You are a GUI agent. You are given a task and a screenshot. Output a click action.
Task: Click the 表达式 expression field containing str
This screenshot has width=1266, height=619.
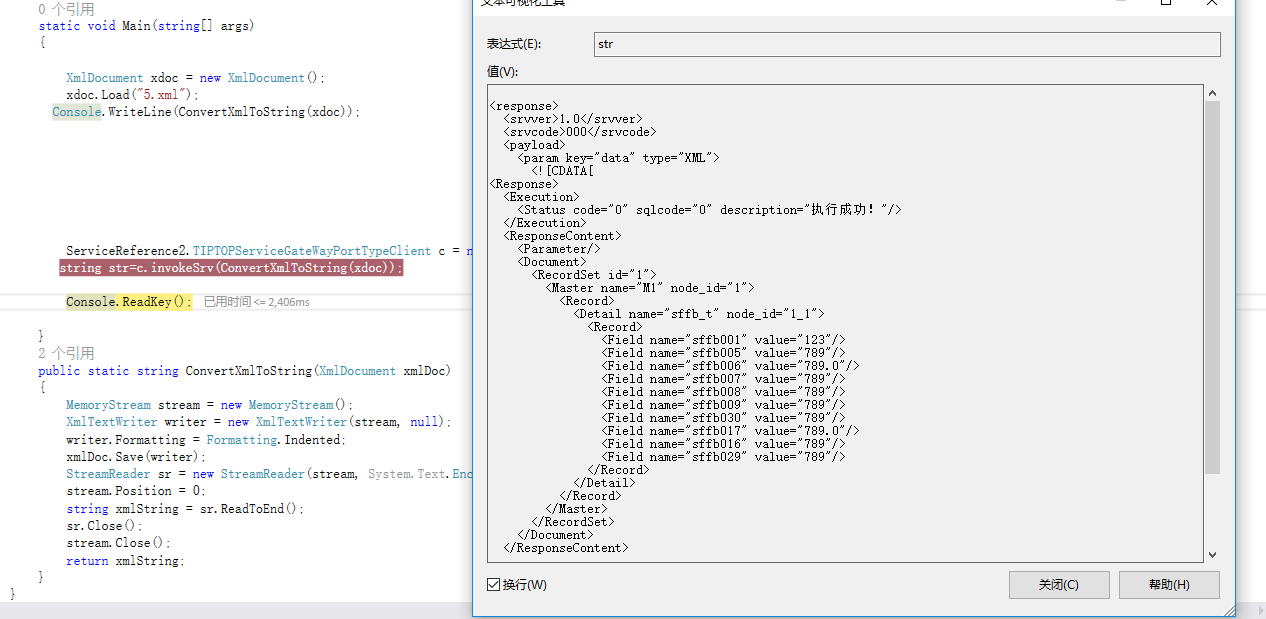(x=906, y=45)
